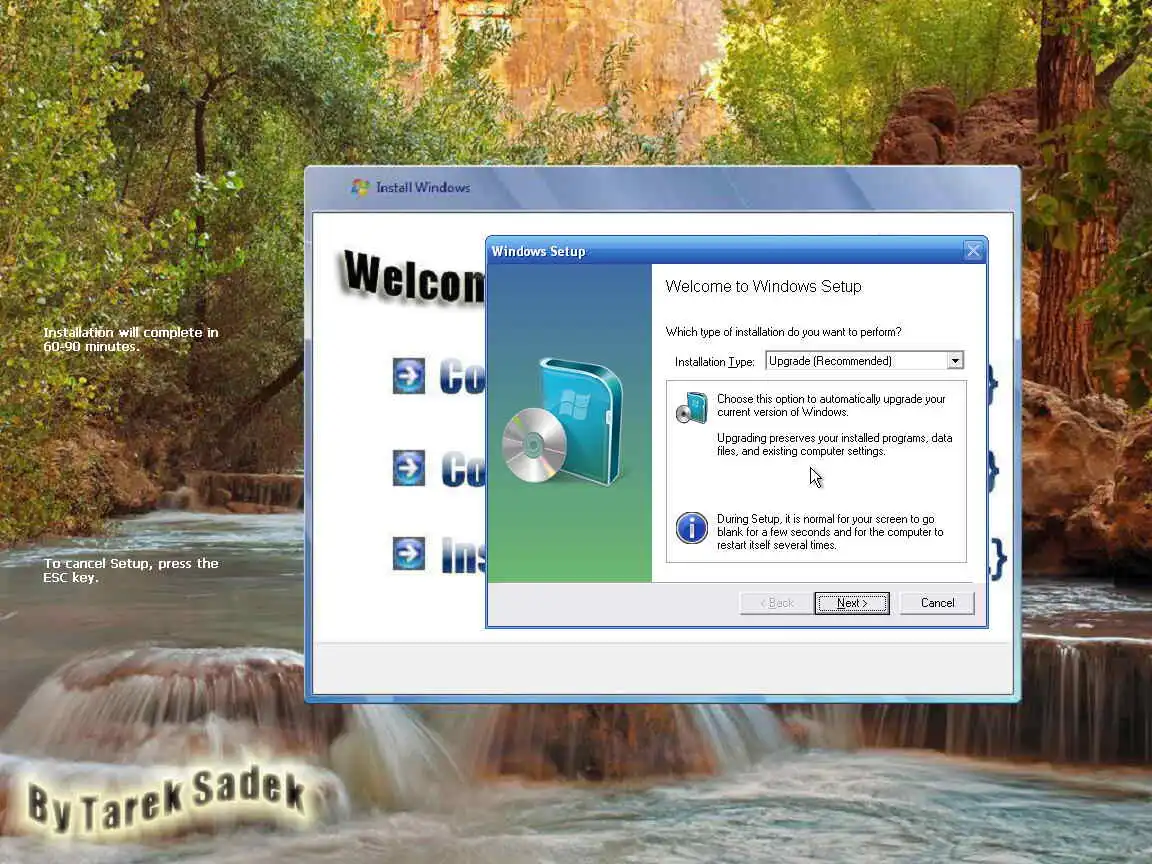Click the grayed-out Back button
1152x864 pixels.
(x=777, y=603)
